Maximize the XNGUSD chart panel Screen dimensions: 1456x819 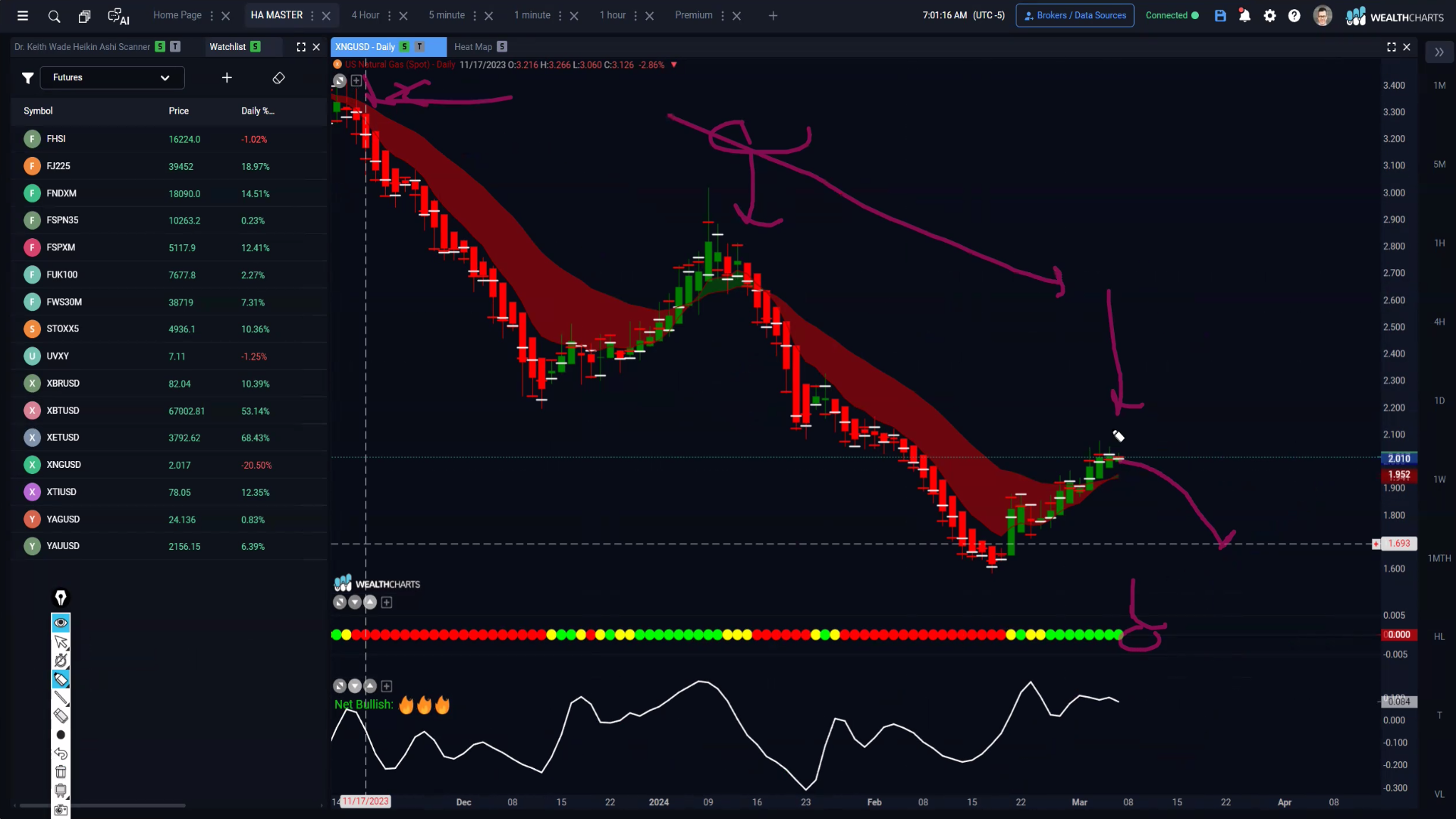tap(1392, 47)
